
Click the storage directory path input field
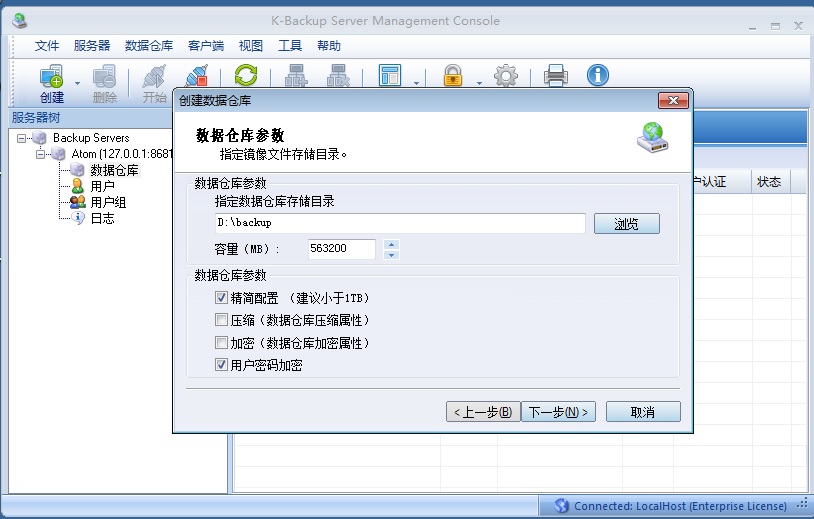tap(399, 223)
